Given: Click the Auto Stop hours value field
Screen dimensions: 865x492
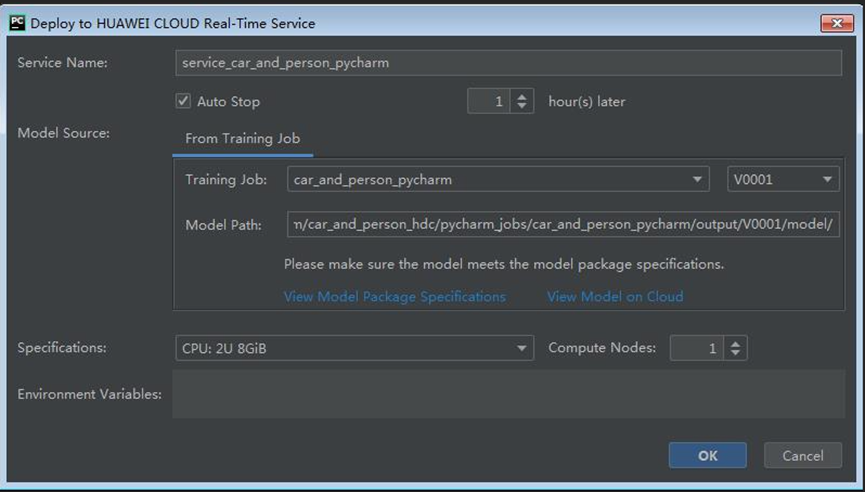Looking at the screenshot, I should [491, 101].
